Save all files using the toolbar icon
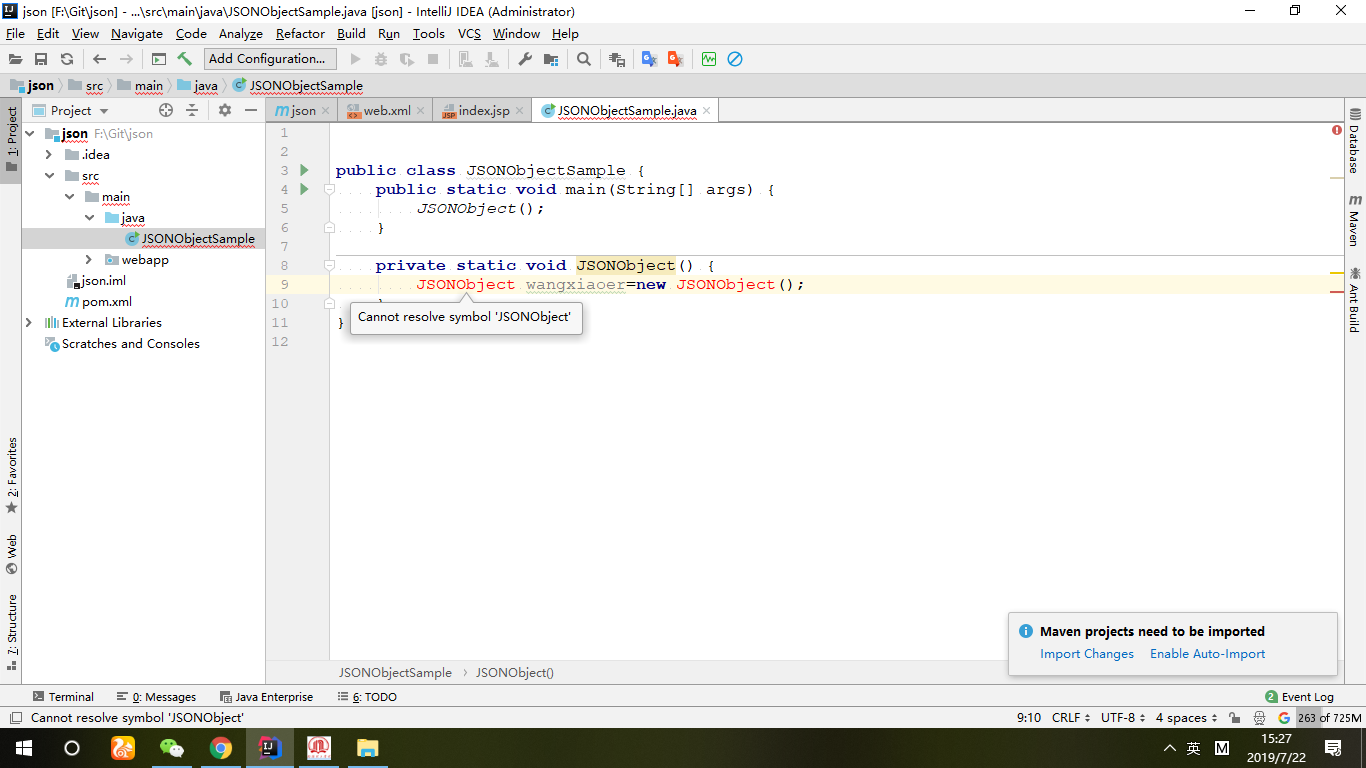The width and height of the screenshot is (1366, 768). pyautogui.click(x=40, y=59)
